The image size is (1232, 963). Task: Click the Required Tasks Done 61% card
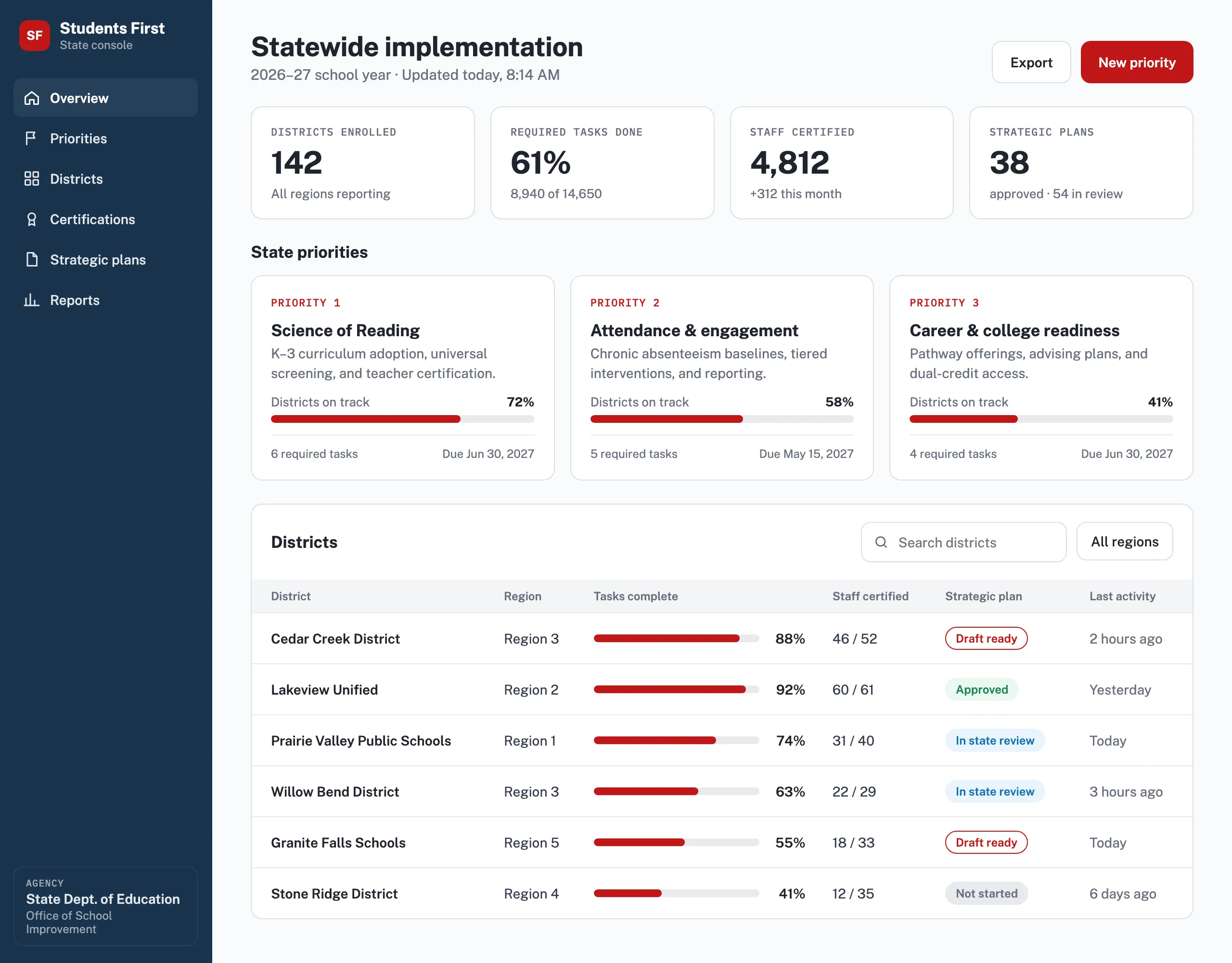603,163
